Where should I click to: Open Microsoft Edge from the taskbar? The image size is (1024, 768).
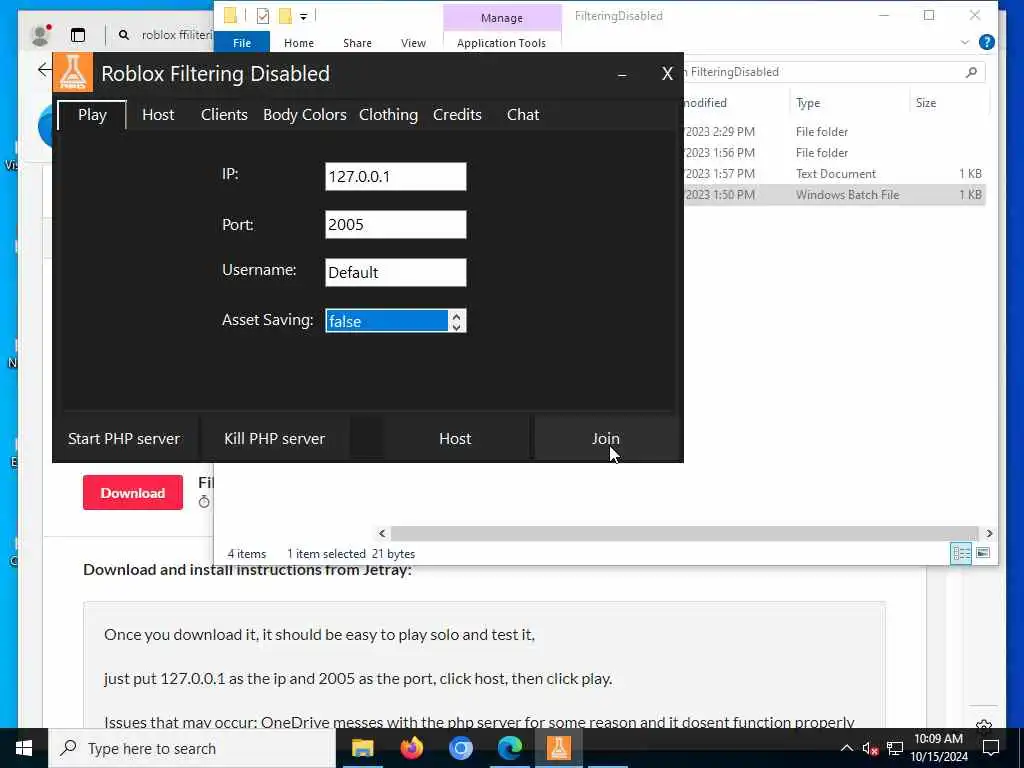pos(509,748)
